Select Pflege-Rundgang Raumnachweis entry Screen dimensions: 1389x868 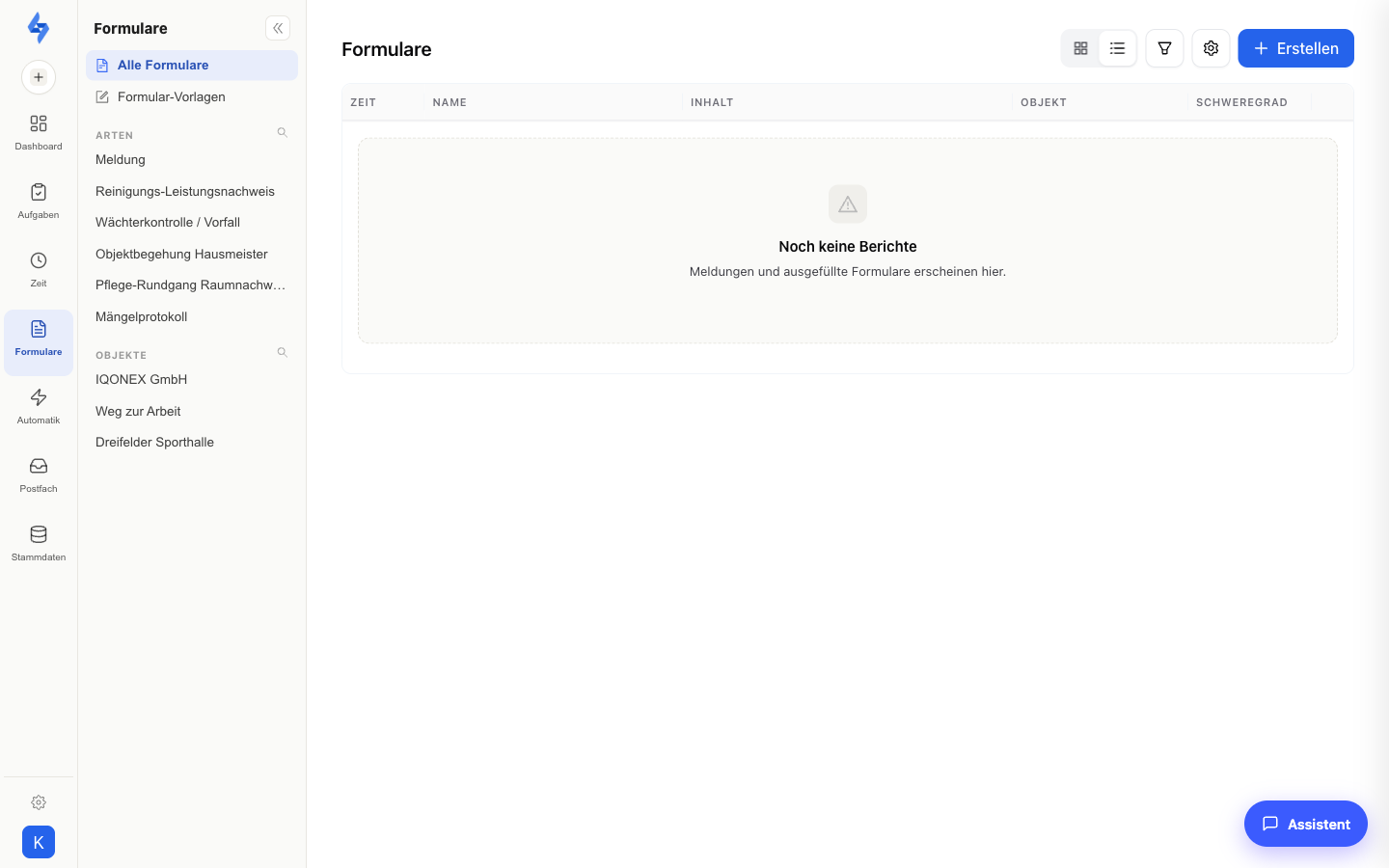click(x=192, y=285)
